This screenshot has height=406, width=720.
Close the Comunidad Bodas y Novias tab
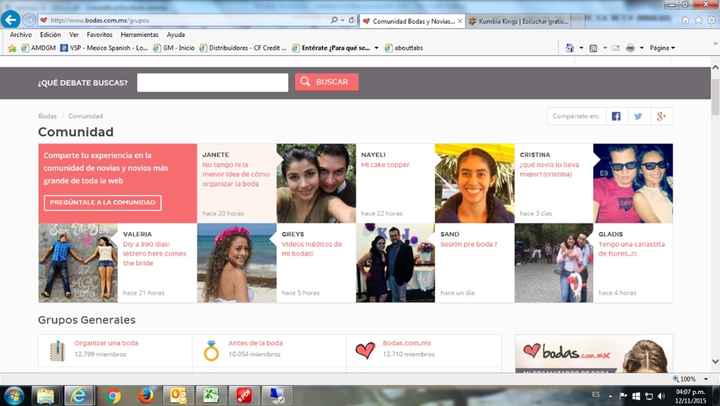point(460,21)
